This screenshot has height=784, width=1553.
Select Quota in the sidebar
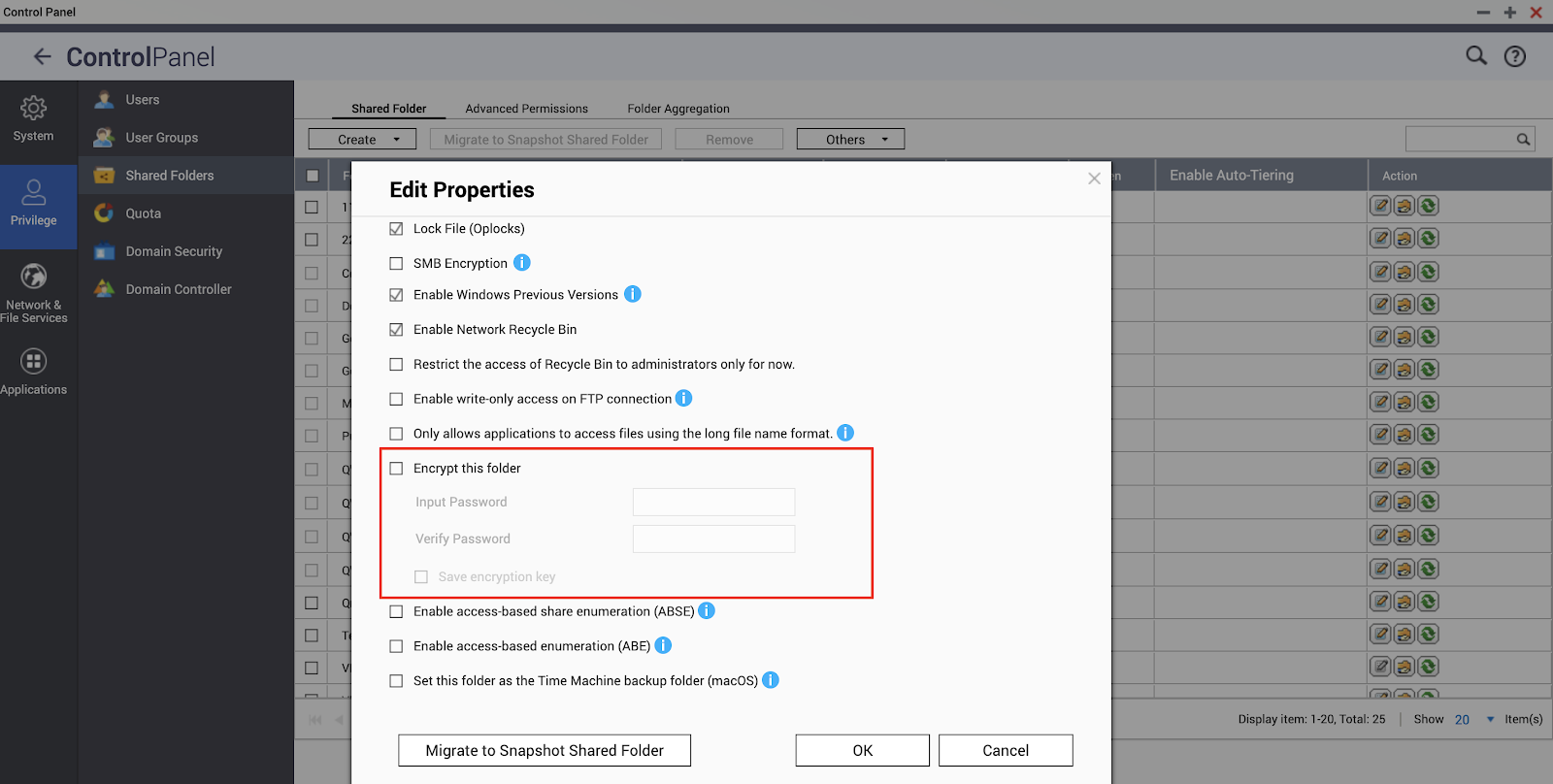pyautogui.click(x=143, y=213)
